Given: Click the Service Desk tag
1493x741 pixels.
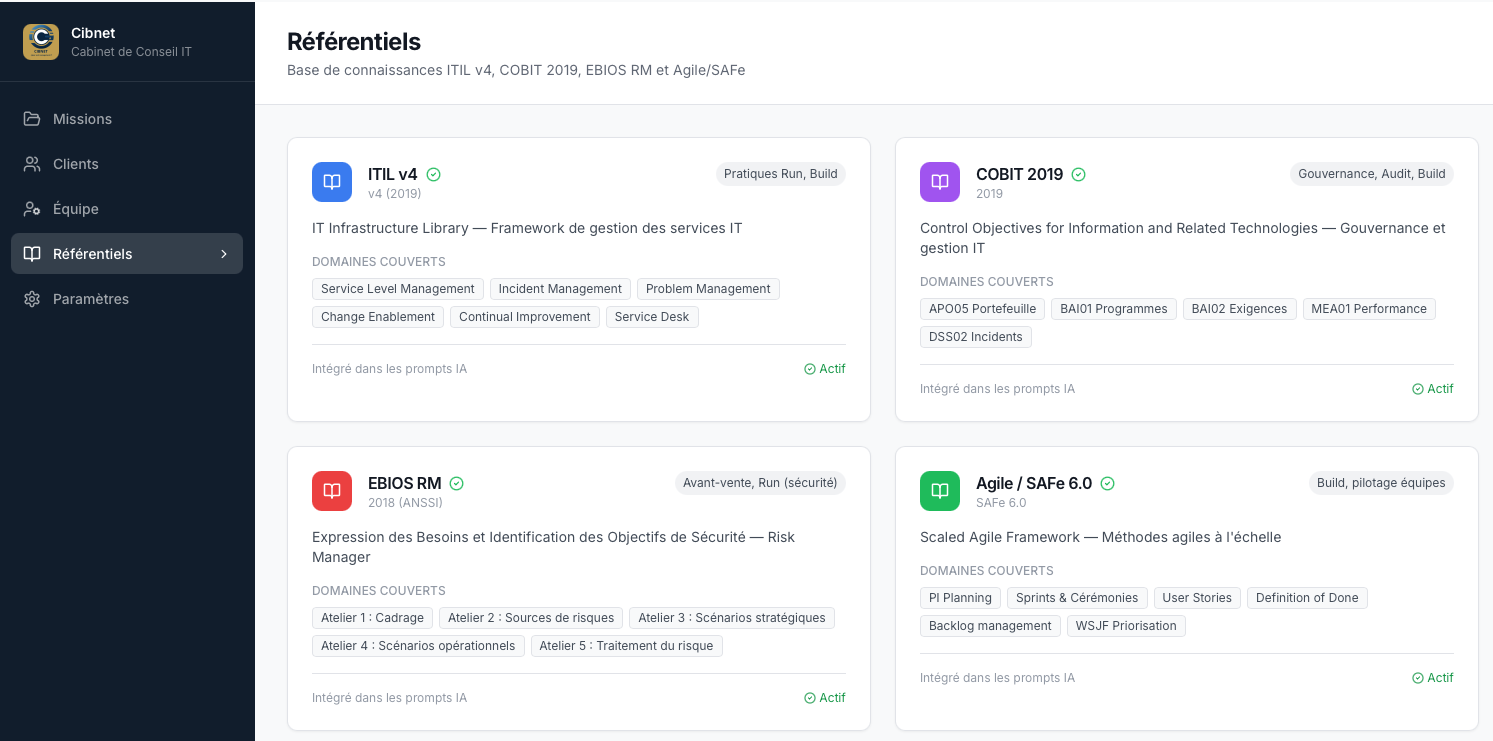Looking at the screenshot, I should (652, 317).
